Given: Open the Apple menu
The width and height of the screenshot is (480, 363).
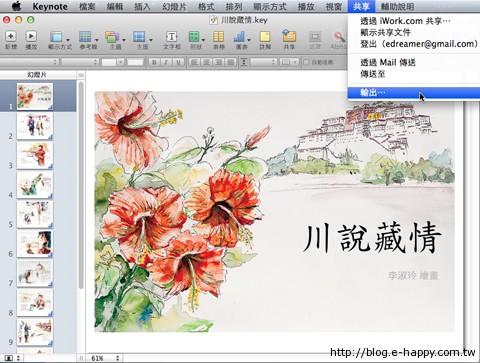Looking at the screenshot, I should 16,6.
